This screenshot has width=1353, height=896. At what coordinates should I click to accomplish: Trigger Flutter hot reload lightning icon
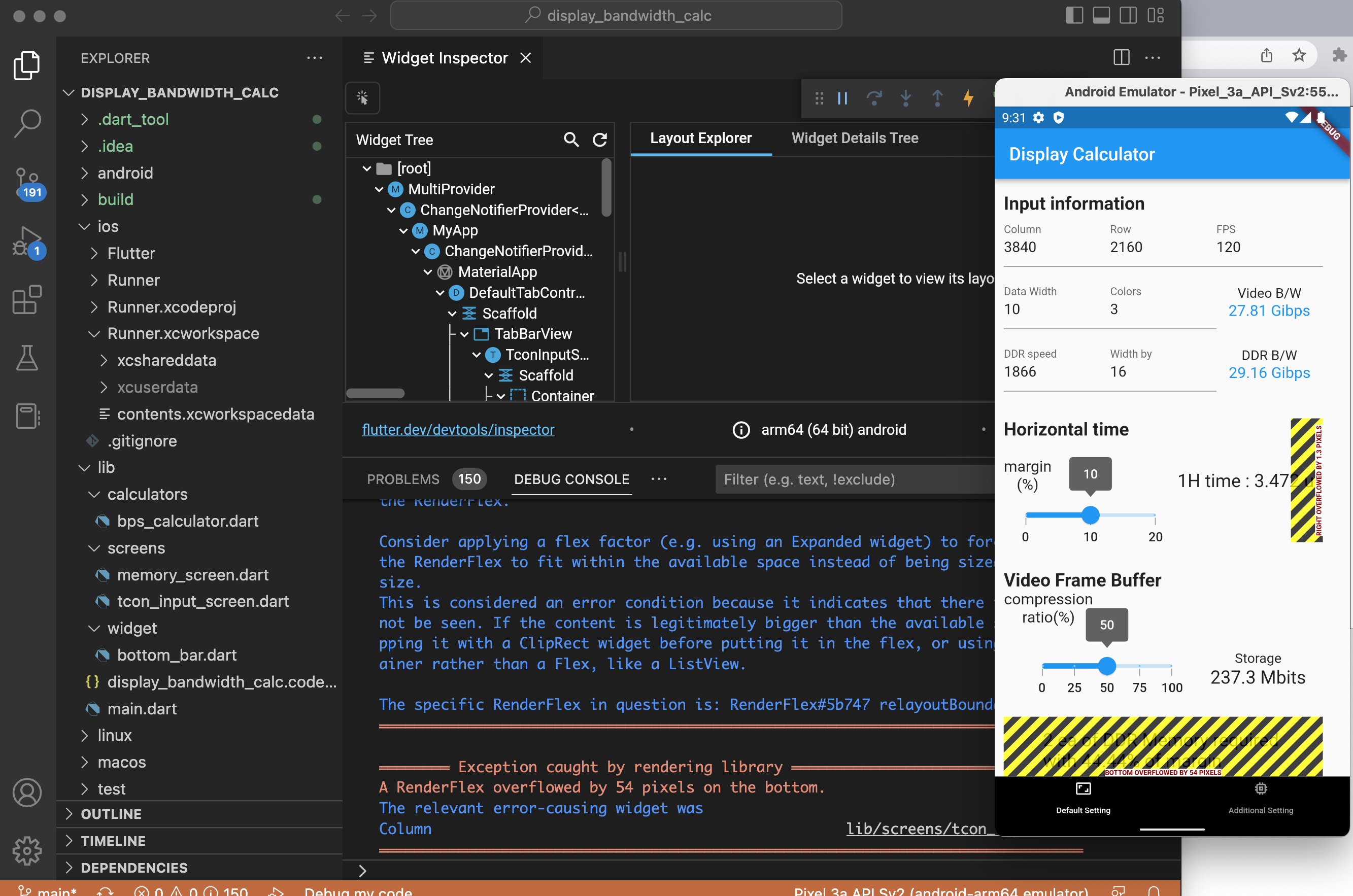(x=968, y=98)
